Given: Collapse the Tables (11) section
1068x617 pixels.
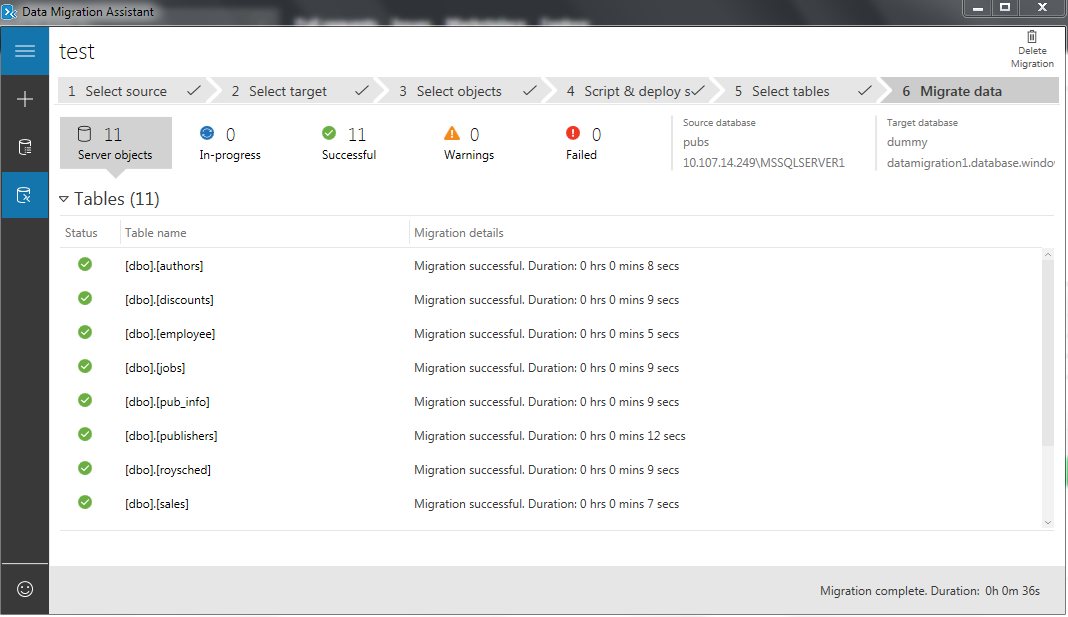Looking at the screenshot, I should [63, 199].
